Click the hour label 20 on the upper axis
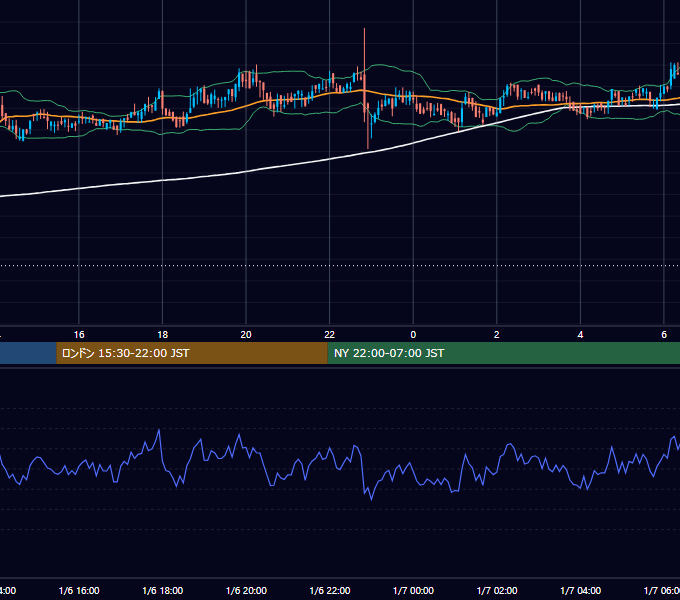 (246, 335)
